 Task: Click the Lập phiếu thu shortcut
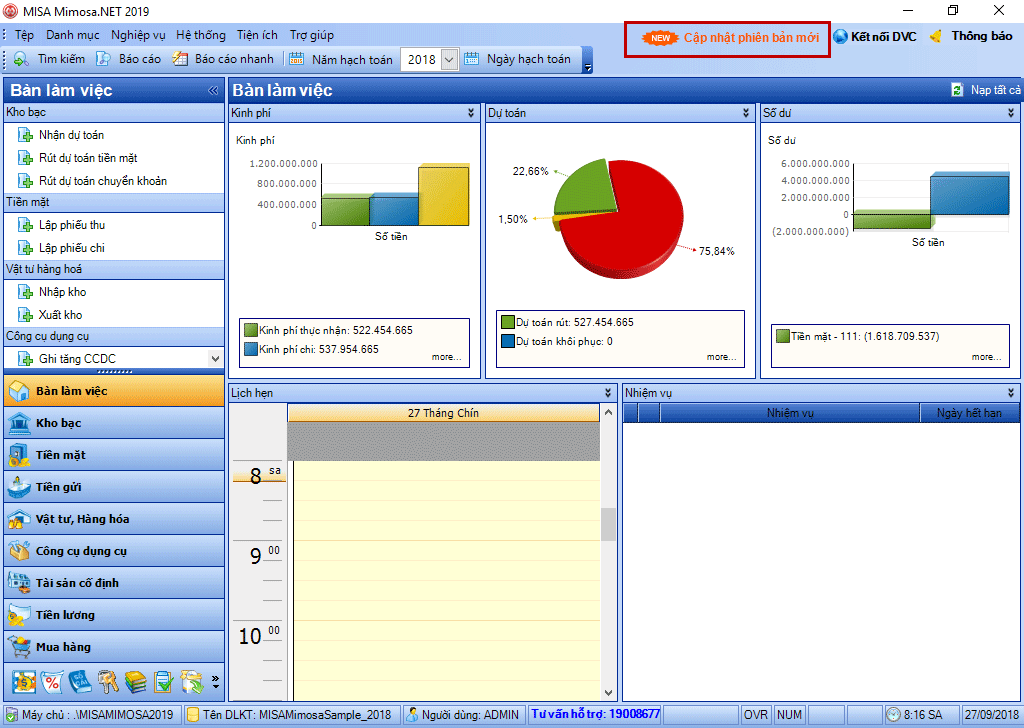[72, 225]
